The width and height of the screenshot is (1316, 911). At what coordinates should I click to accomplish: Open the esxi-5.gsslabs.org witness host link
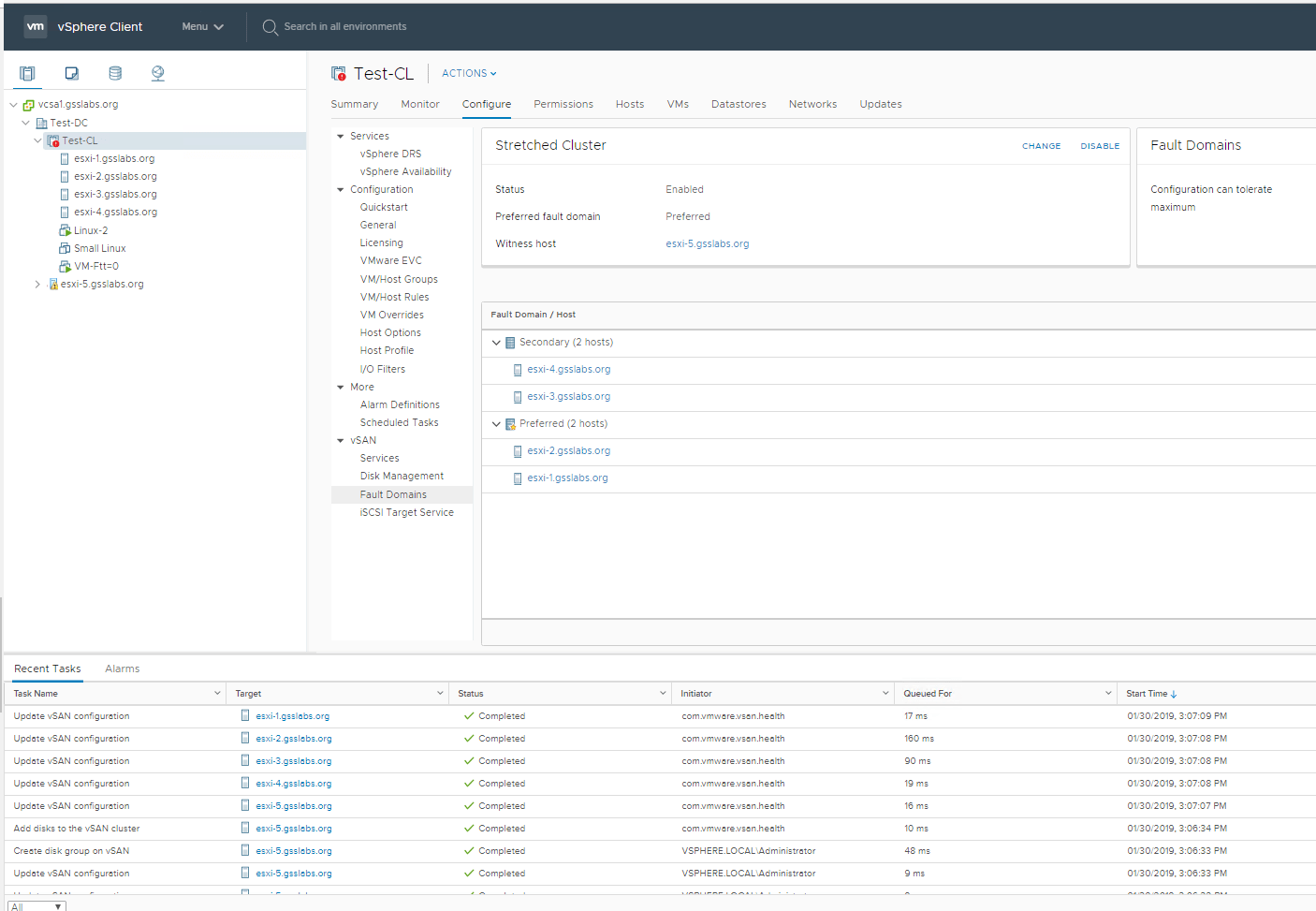tap(707, 243)
